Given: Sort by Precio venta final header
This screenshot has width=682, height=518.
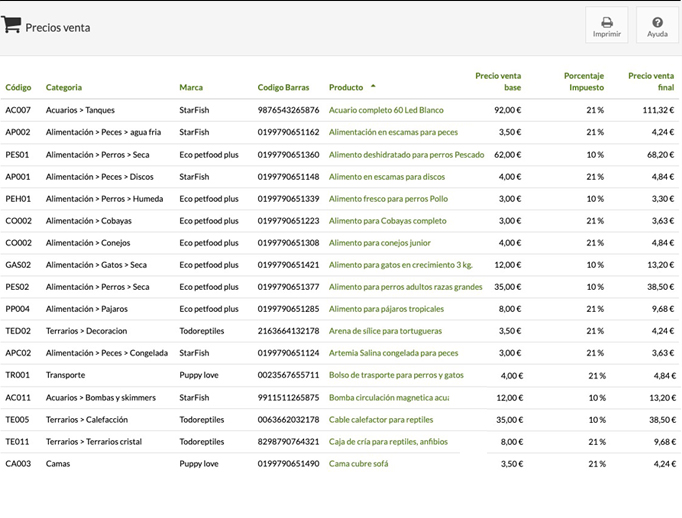Looking at the screenshot, I should pyautogui.click(x=651, y=81).
